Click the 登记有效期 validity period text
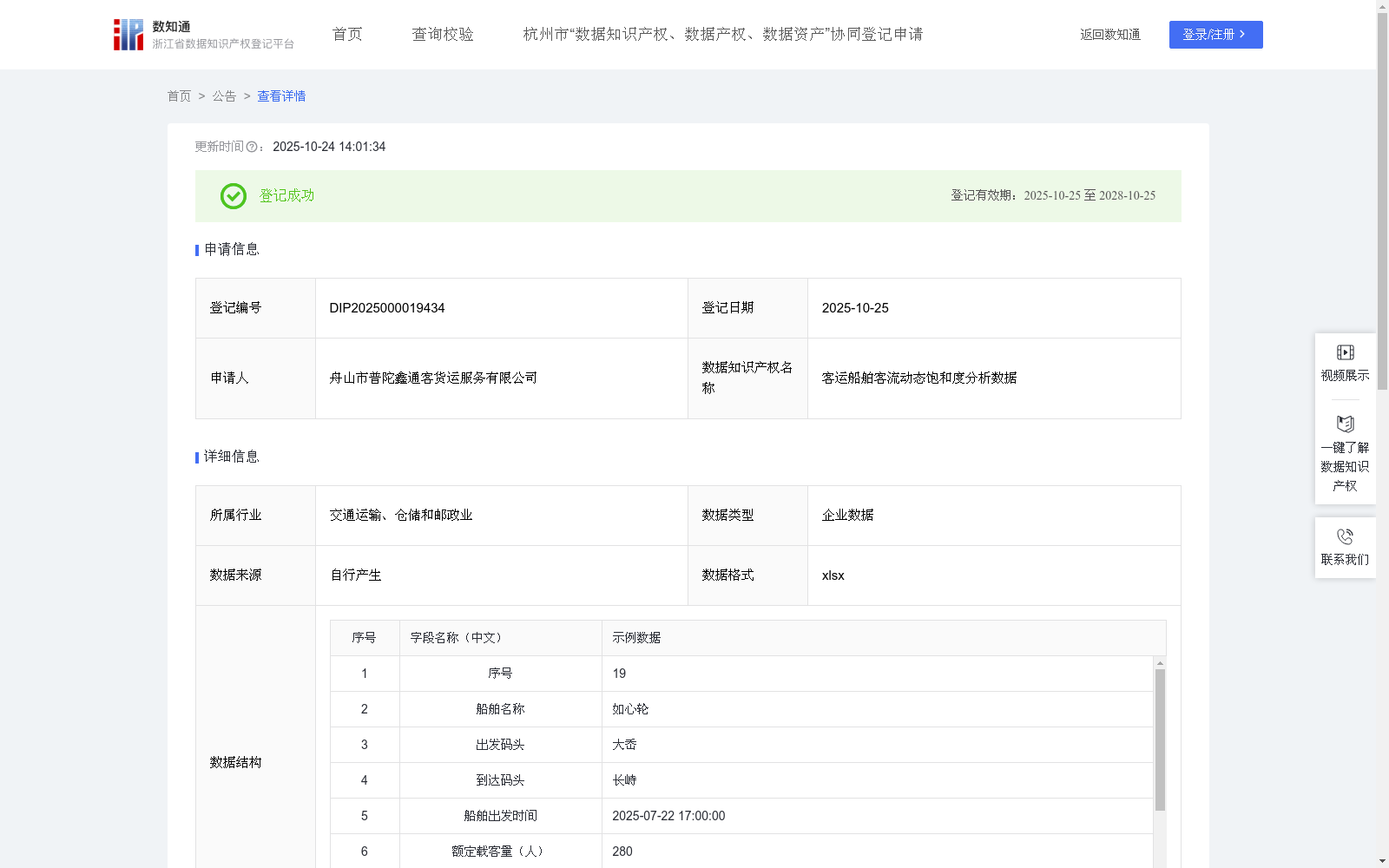The image size is (1389, 868). click(1053, 195)
